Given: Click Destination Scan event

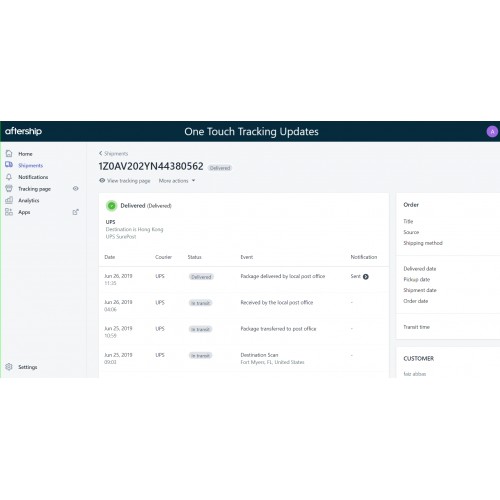Looking at the screenshot, I should coord(259,355).
